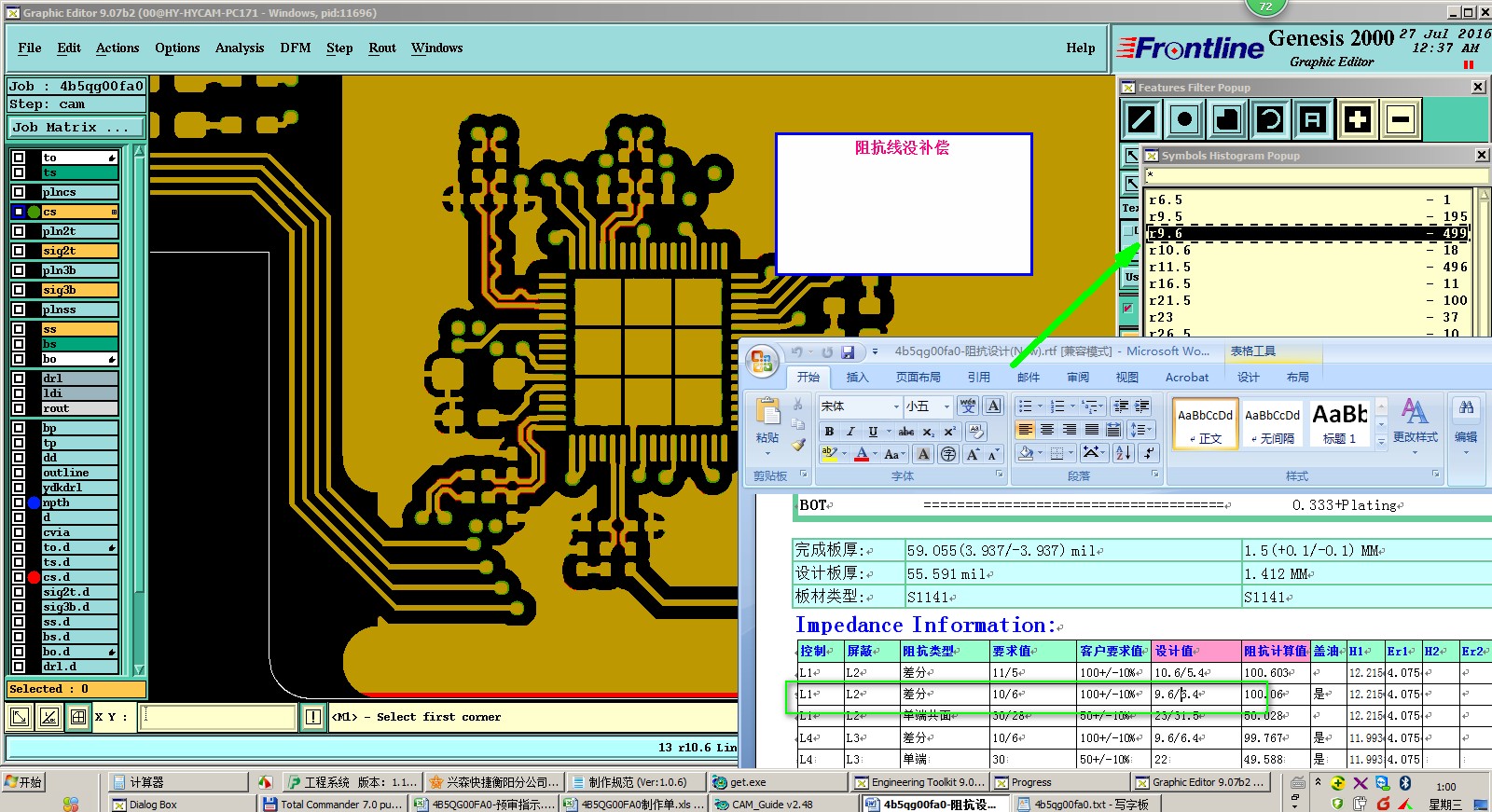Screen dimensions: 1492x812
Task: Click the subscript icon in Word
Action: pyautogui.click(x=929, y=432)
